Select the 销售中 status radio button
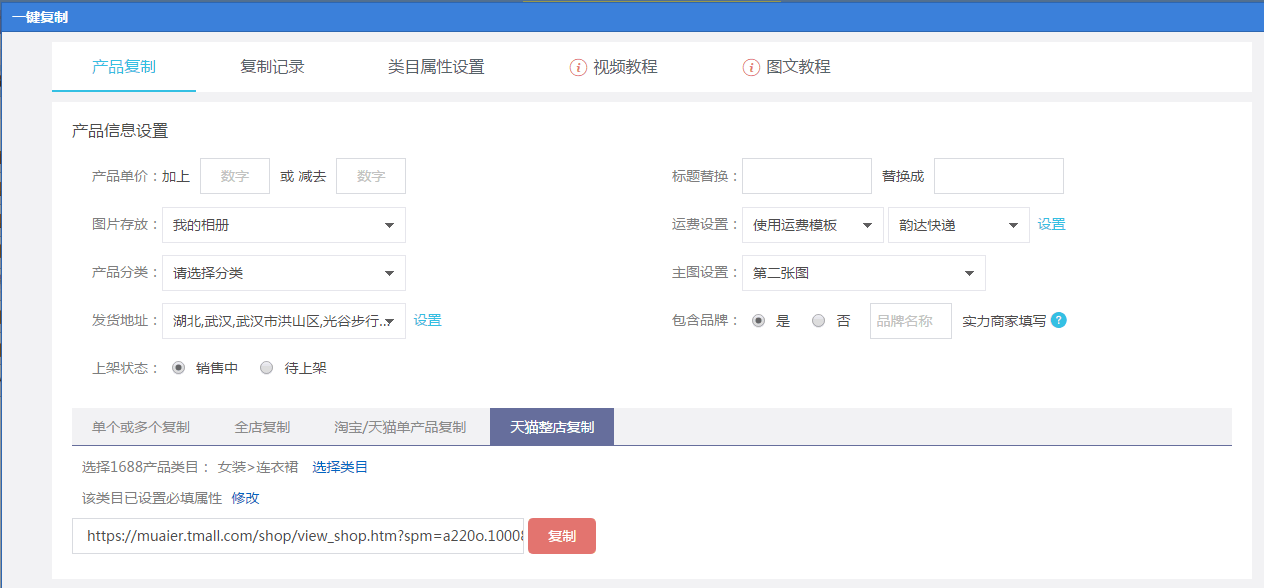The image size is (1264, 588). coord(179,368)
